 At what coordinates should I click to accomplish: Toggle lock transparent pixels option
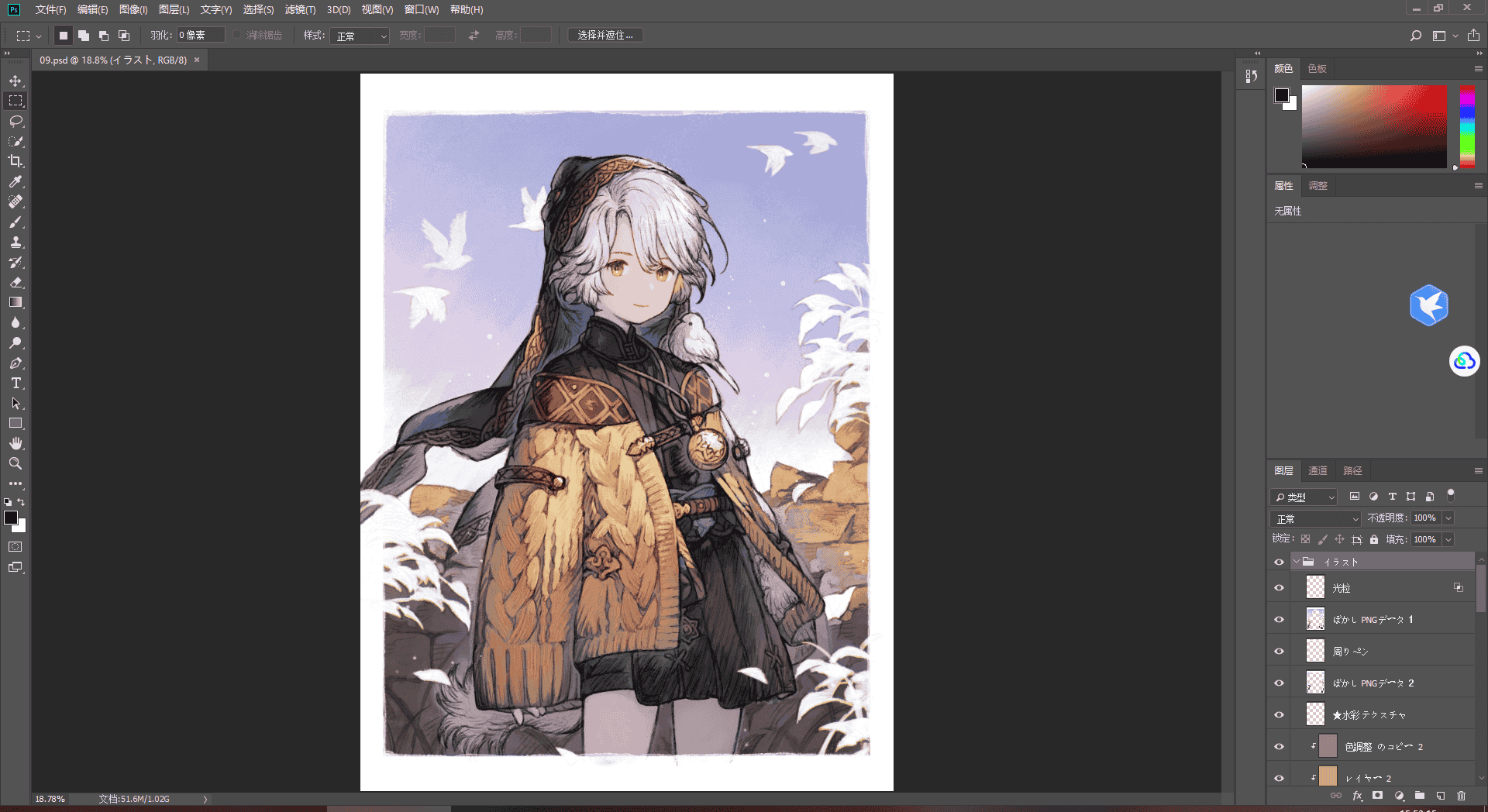(x=1306, y=539)
